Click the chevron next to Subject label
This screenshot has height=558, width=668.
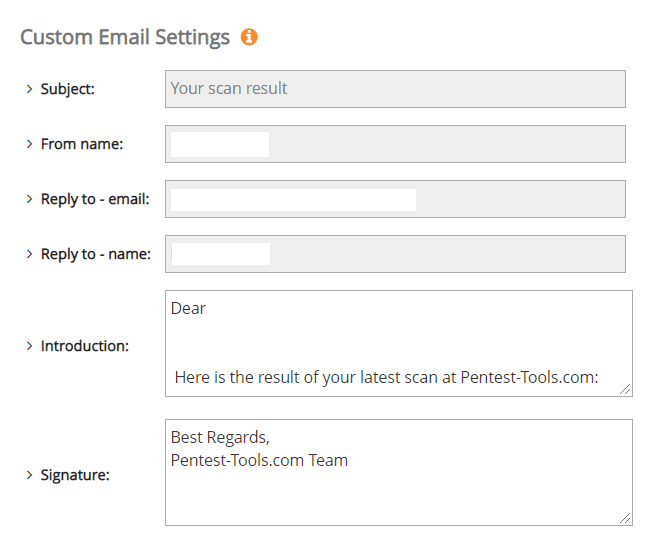29,89
